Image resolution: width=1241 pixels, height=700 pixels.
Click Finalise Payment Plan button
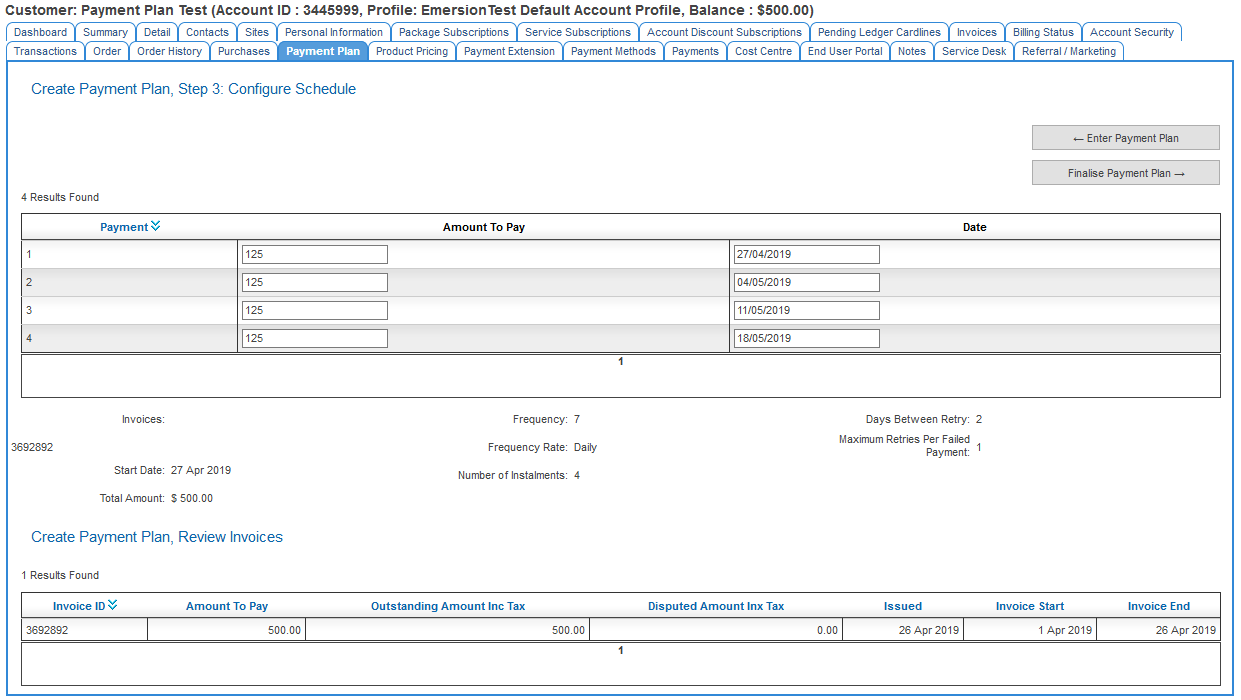pyautogui.click(x=1125, y=173)
